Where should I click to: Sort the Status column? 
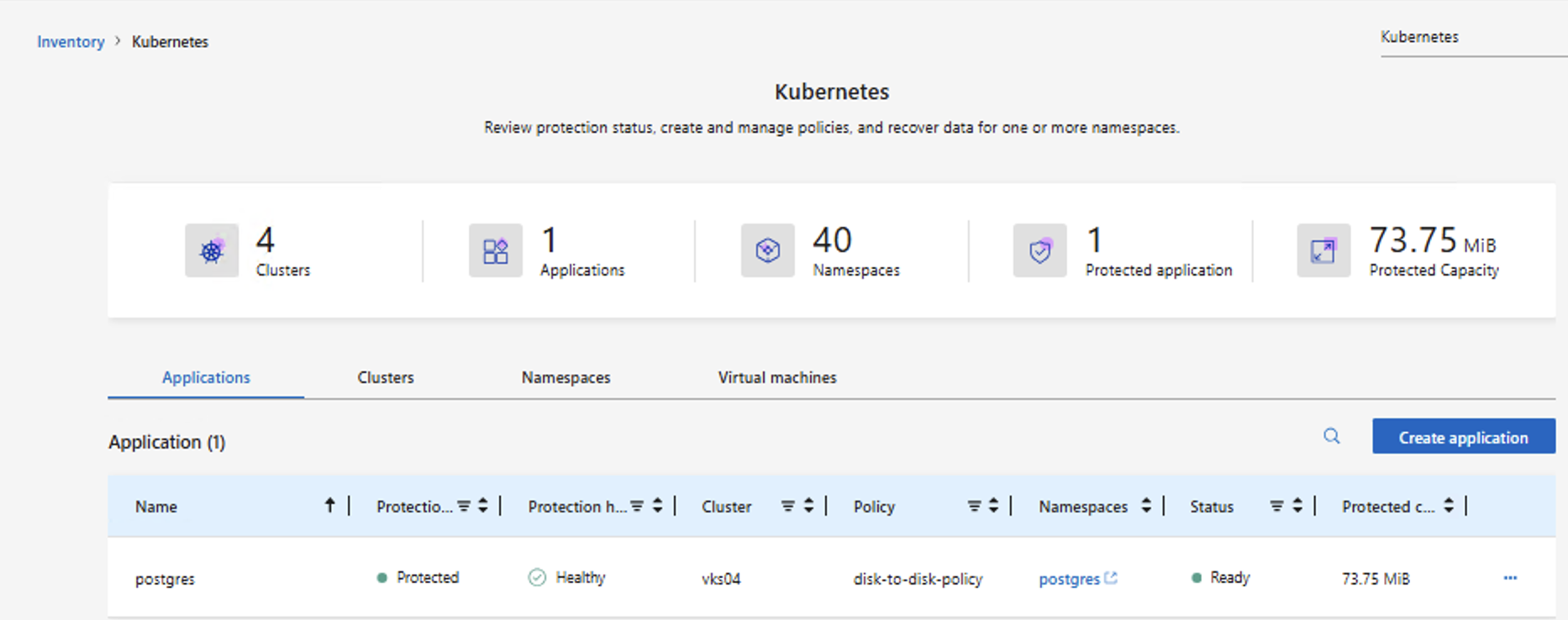1297,506
